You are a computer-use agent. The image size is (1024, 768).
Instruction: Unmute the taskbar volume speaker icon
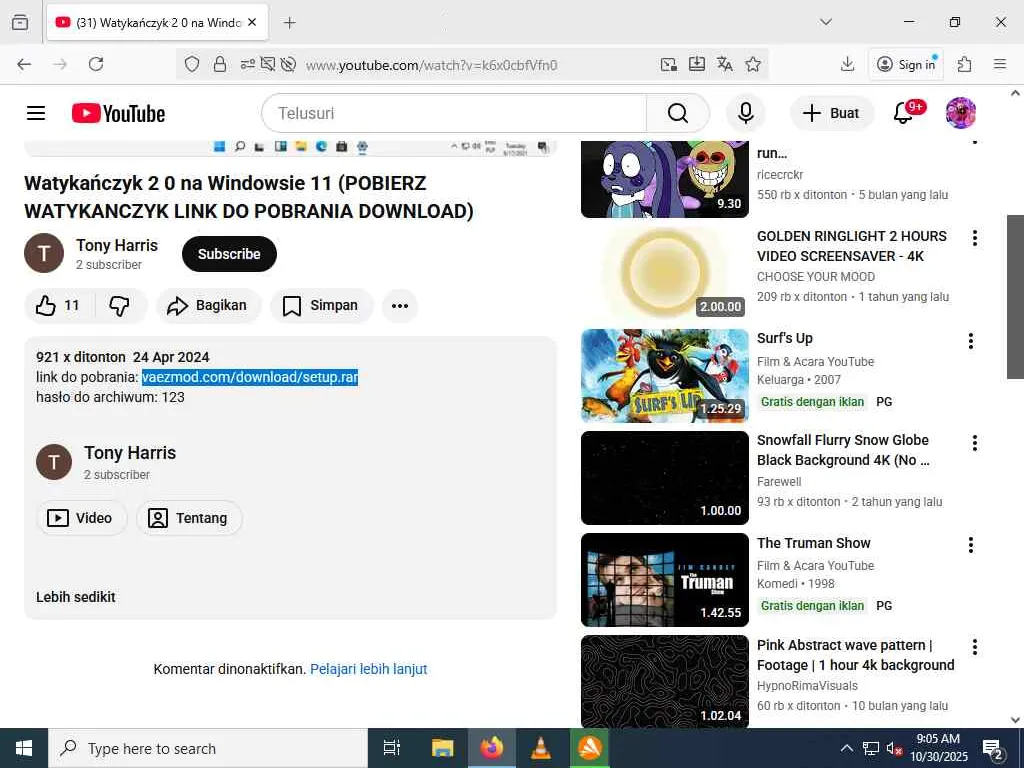coord(894,748)
